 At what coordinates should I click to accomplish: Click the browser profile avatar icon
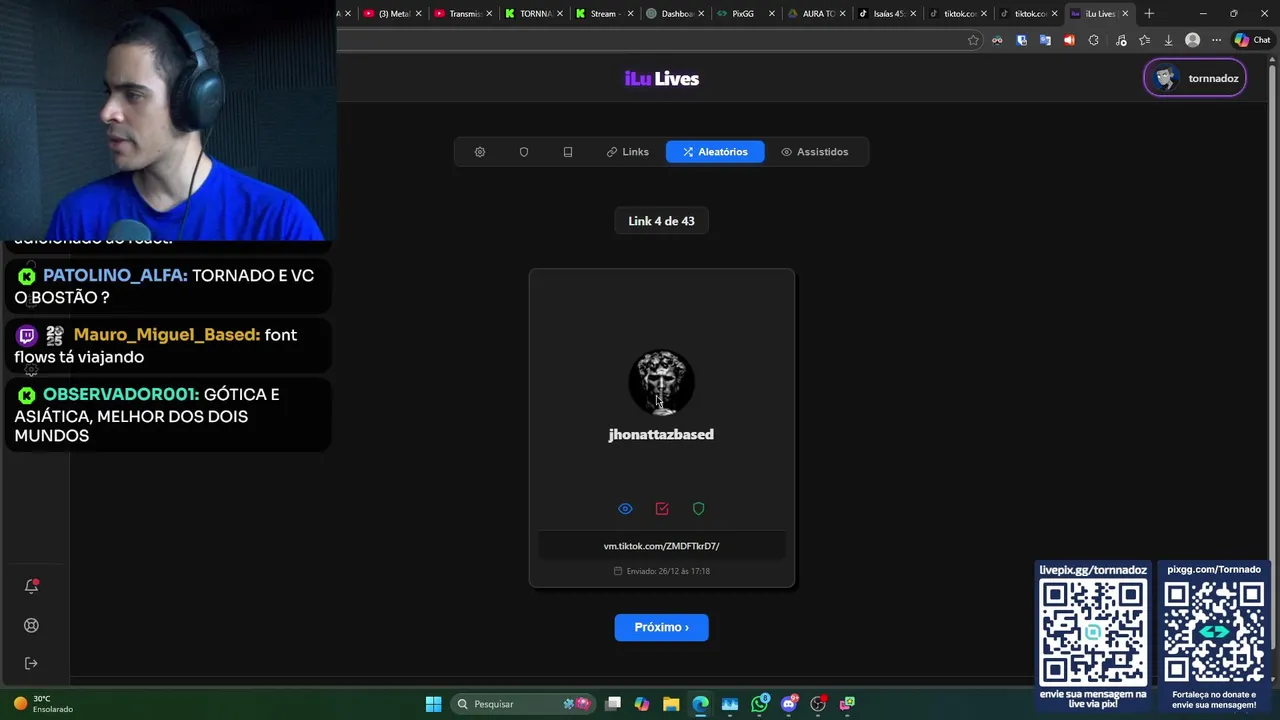click(1192, 40)
